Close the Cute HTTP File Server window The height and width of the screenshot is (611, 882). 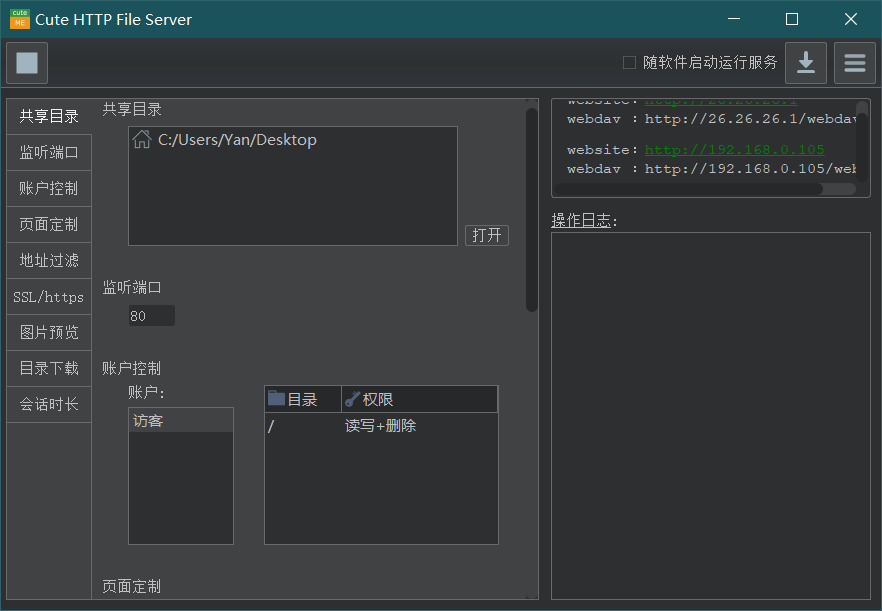[850, 19]
